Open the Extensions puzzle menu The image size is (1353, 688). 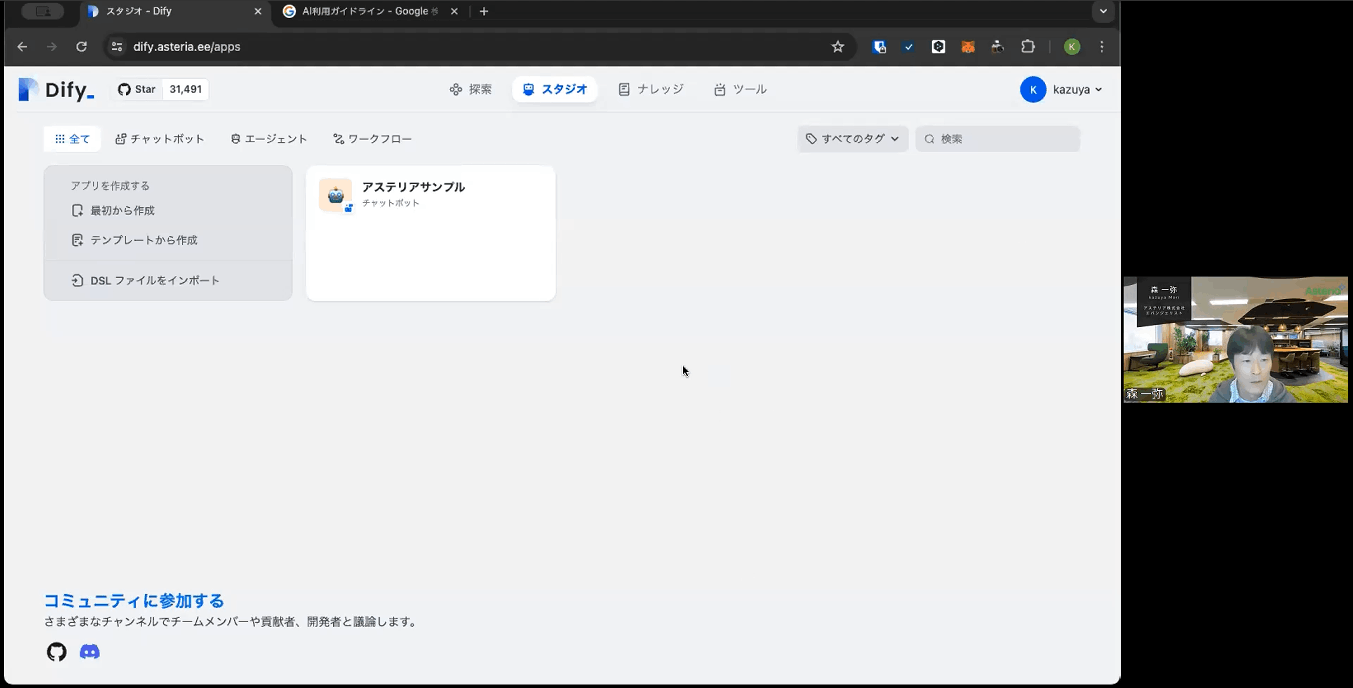coord(1028,47)
